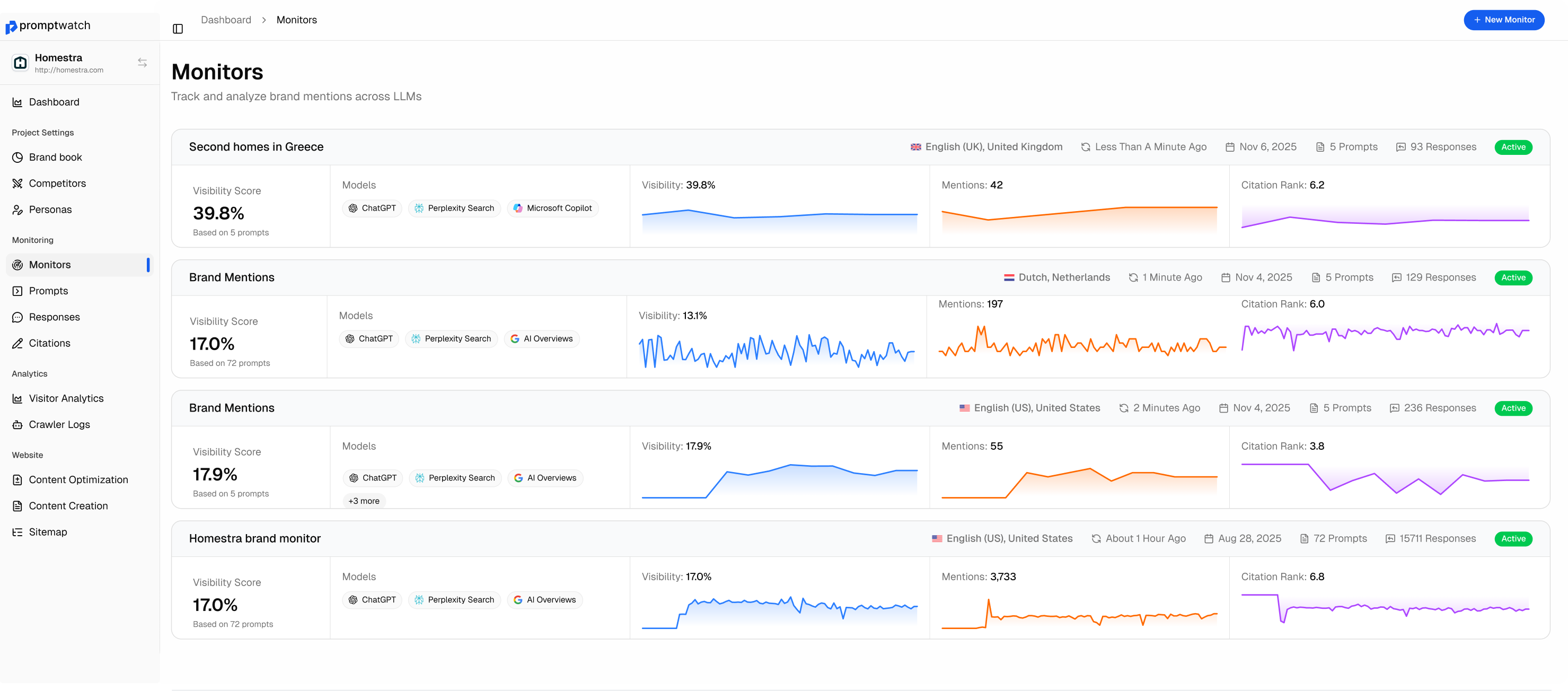
Task: Open the Responses menu item
Action: (54, 317)
